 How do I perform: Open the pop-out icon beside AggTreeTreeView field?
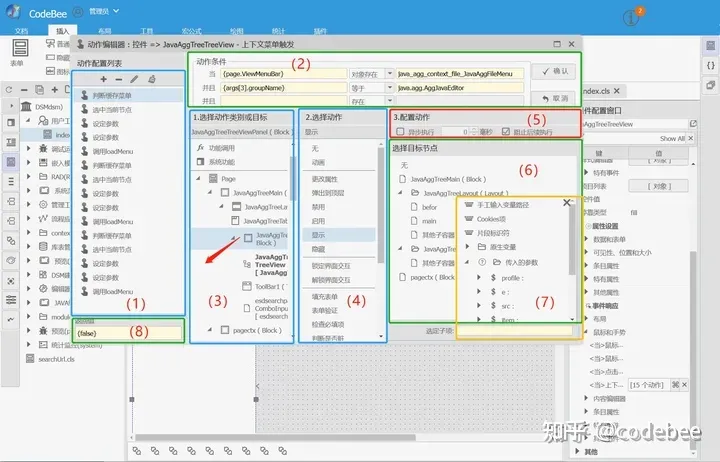click(x=693, y=124)
